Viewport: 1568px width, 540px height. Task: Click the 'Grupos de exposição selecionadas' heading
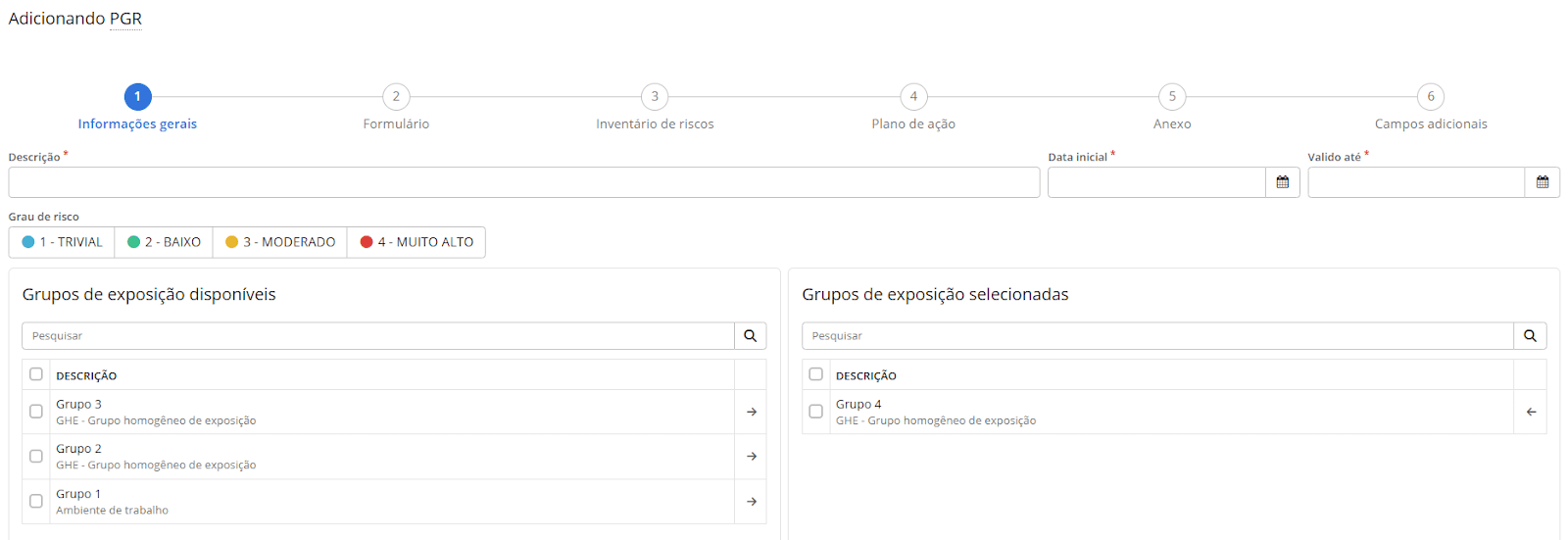pos(935,295)
